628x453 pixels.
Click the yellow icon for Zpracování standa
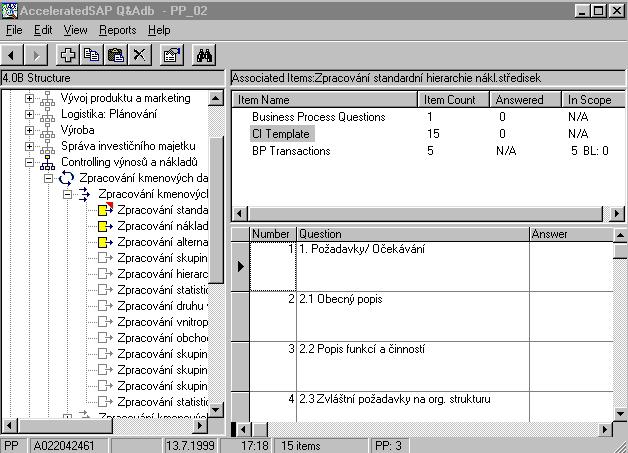pos(106,210)
